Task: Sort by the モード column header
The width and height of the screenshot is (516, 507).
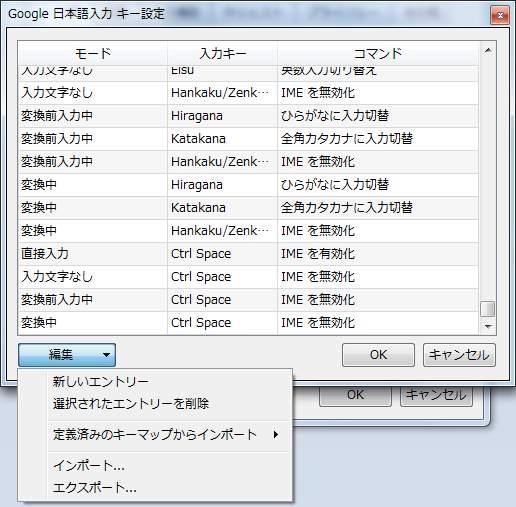Action: coord(93,53)
